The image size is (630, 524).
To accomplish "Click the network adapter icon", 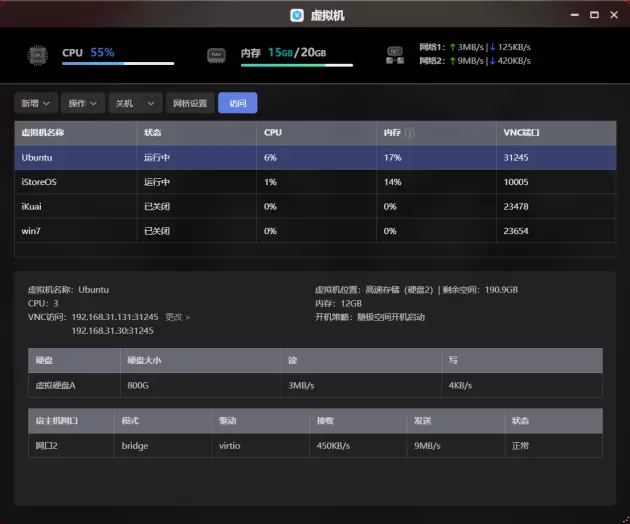I will 395,55.
